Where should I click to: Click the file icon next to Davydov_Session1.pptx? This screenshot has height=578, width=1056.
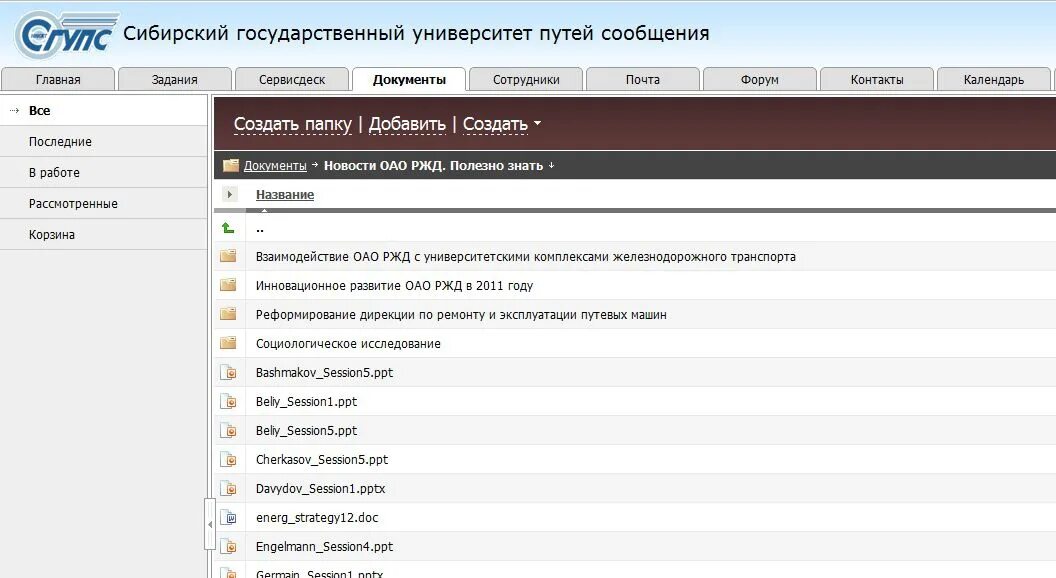click(x=229, y=488)
